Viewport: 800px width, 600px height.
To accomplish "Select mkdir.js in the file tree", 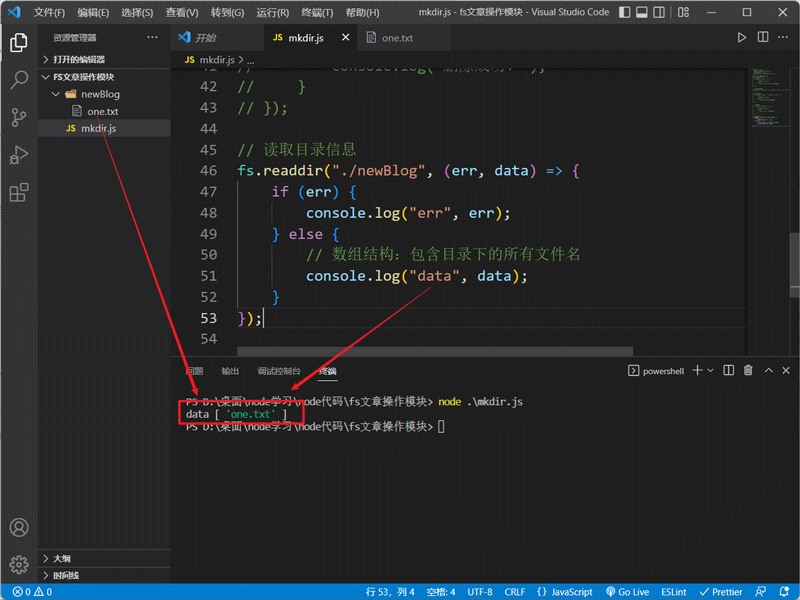I will [x=104, y=128].
